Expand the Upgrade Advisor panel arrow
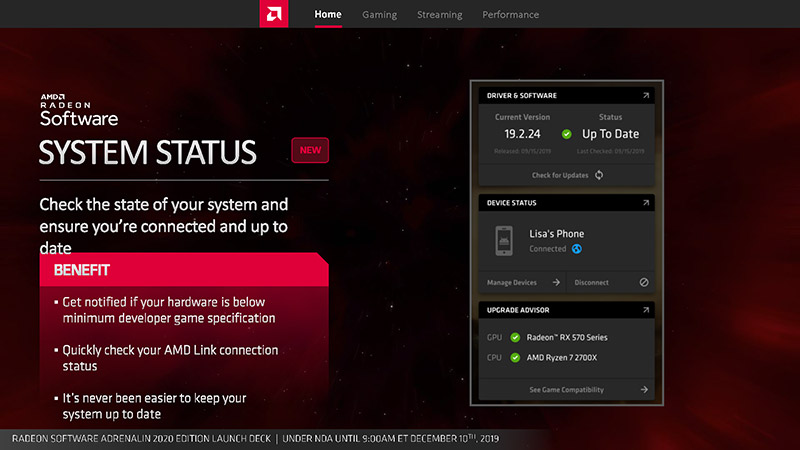800x450 pixels. pos(646,310)
